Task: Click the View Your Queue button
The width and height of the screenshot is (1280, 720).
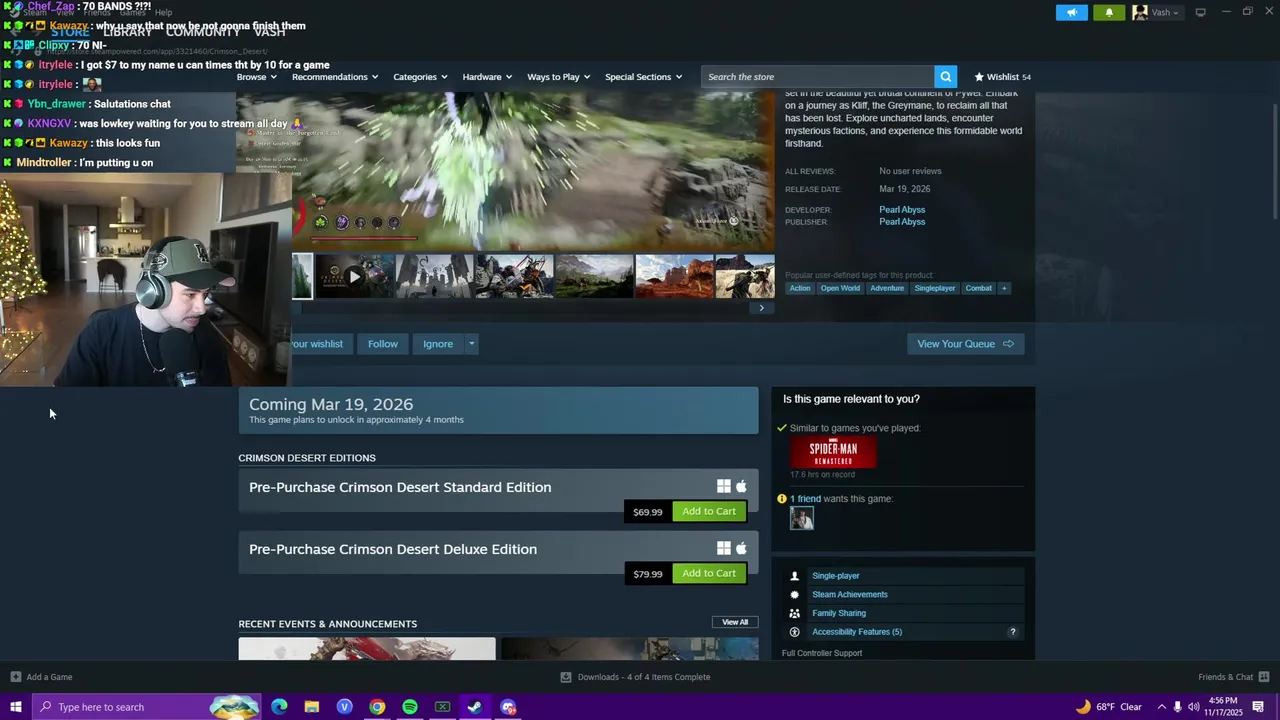Action: coord(965,344)
